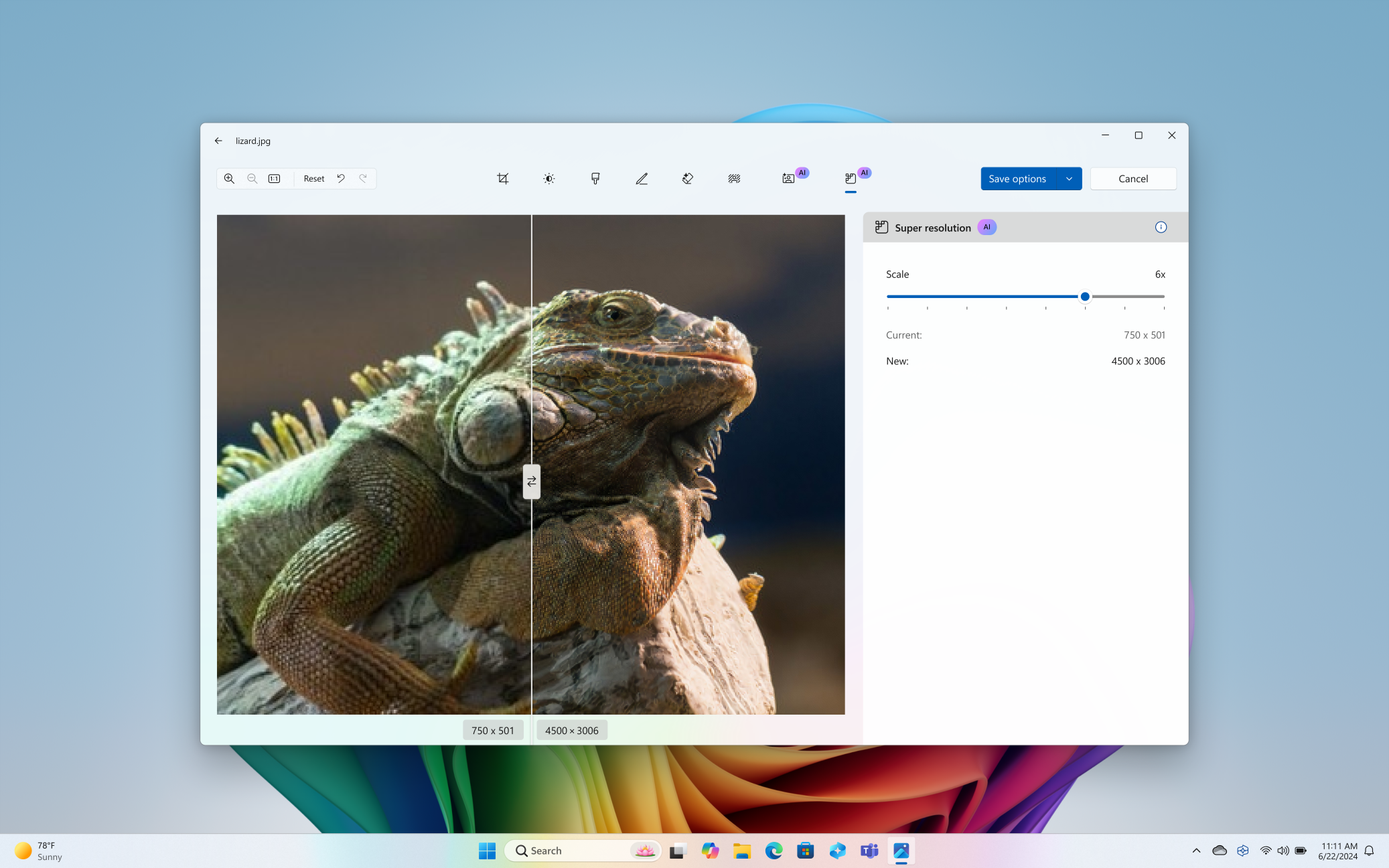Click the Cancel button
Screen dimensions: 1389x868
tap(1132, 178)
